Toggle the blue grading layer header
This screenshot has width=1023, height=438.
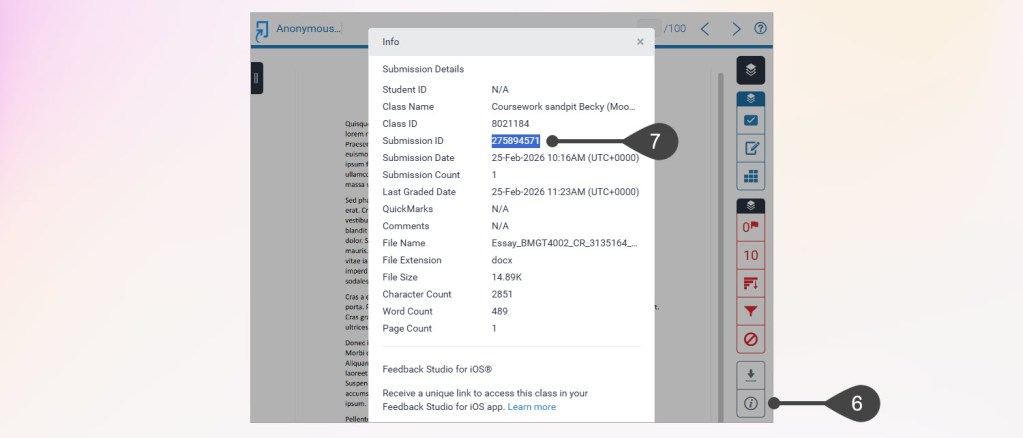tap(750, 99)
